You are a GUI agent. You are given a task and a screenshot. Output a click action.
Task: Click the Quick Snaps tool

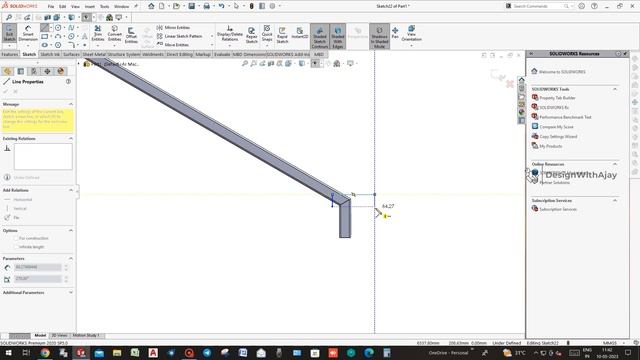267,33
